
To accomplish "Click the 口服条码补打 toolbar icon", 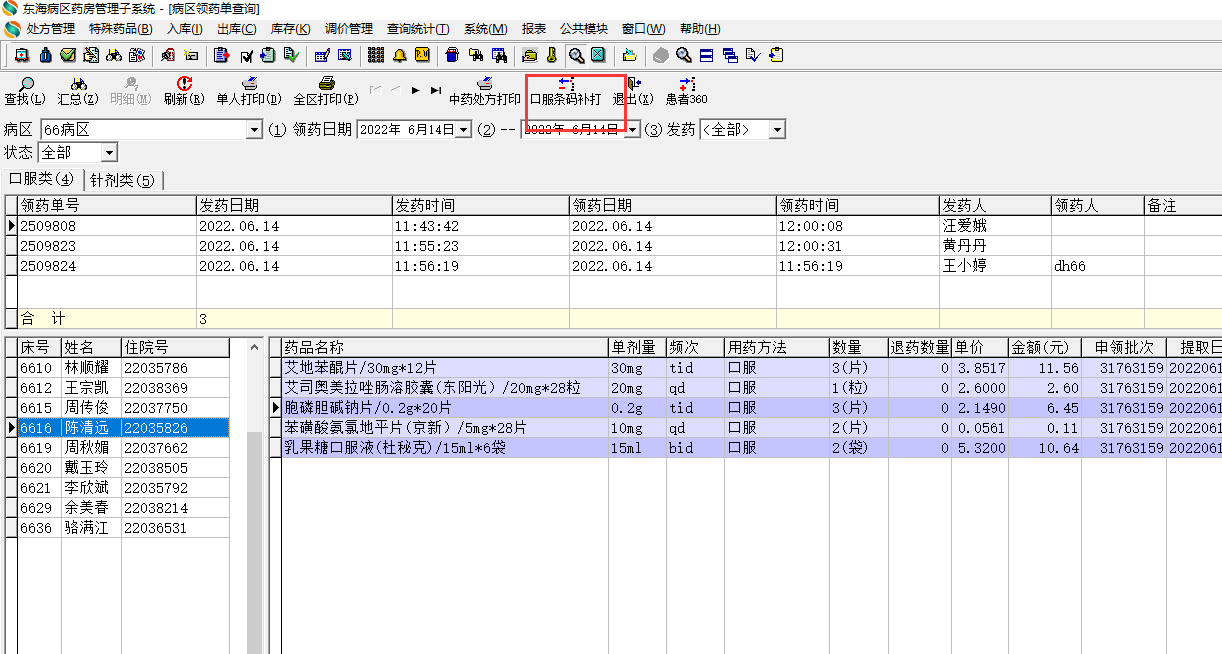I will (x=565, y=85).
